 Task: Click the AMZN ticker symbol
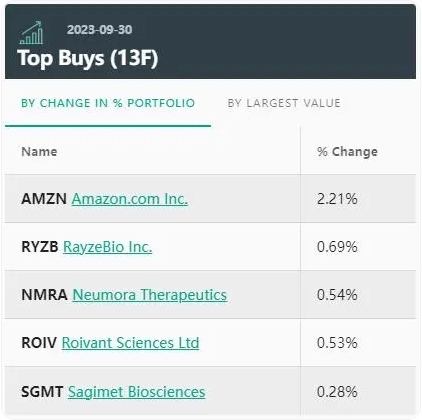pyautogui.click(x=44, y=199)
